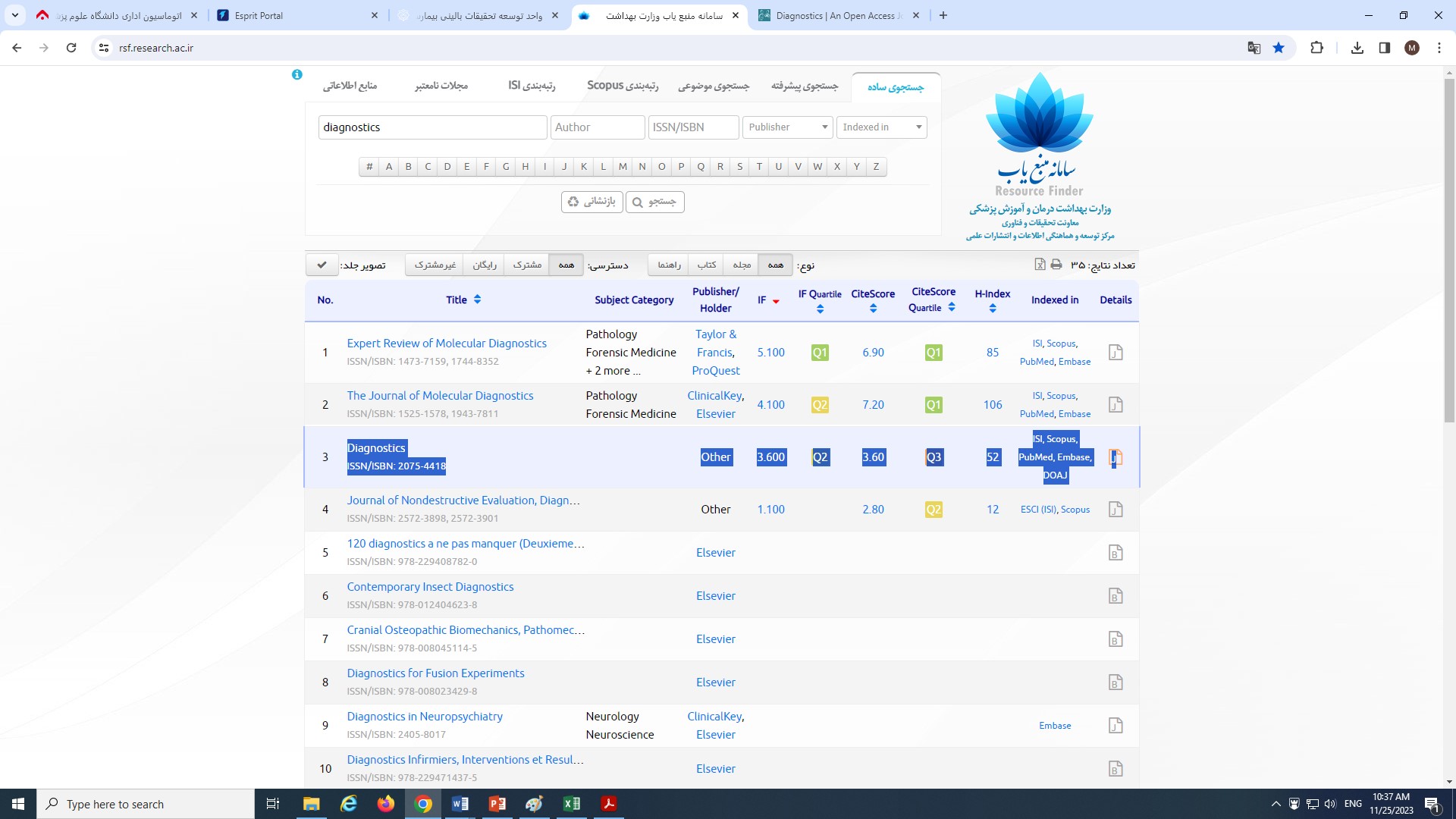Open Excel from the taskbar

572,804
